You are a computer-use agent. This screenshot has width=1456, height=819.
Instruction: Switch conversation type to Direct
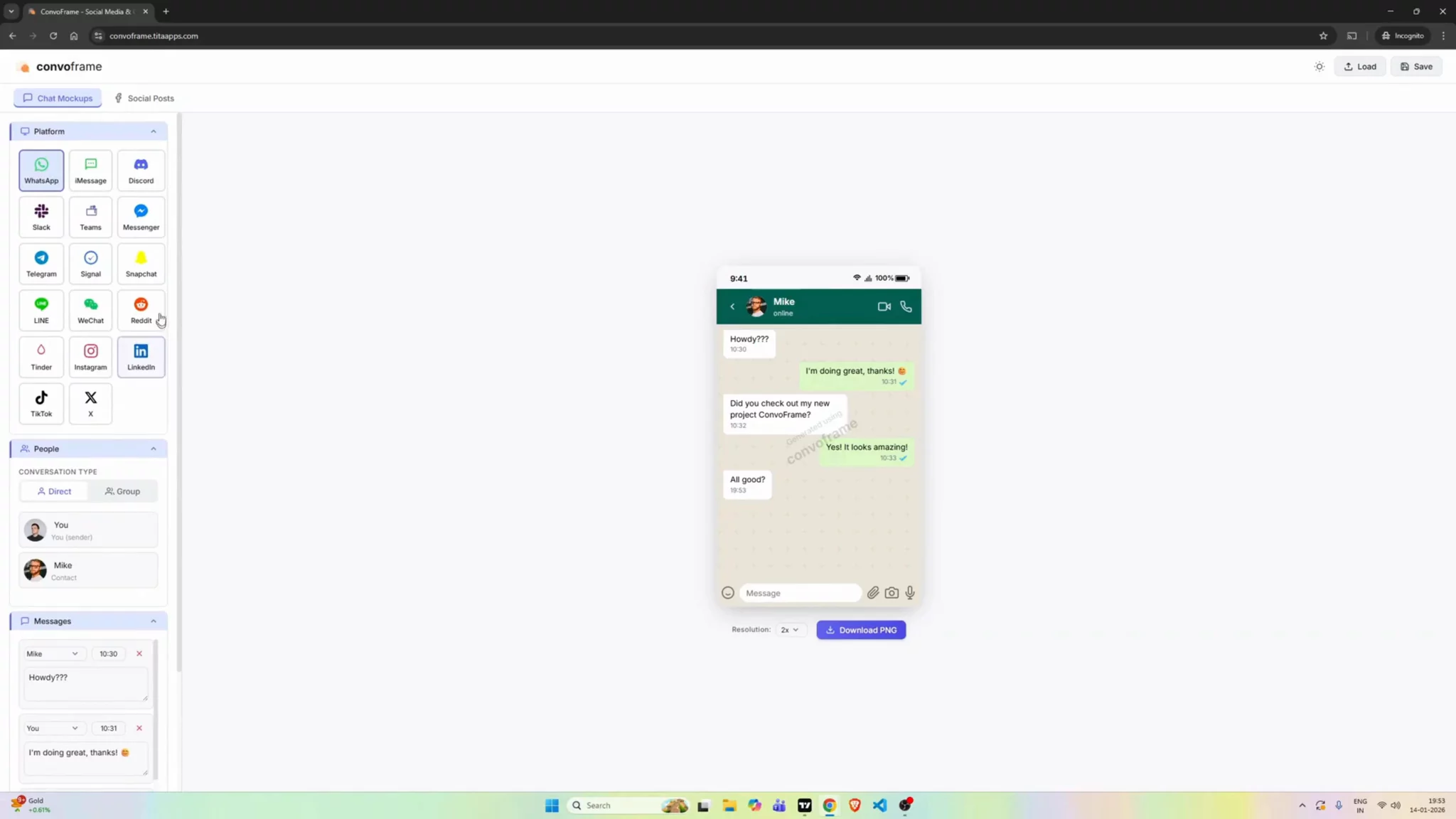click(x=54, y=491)
